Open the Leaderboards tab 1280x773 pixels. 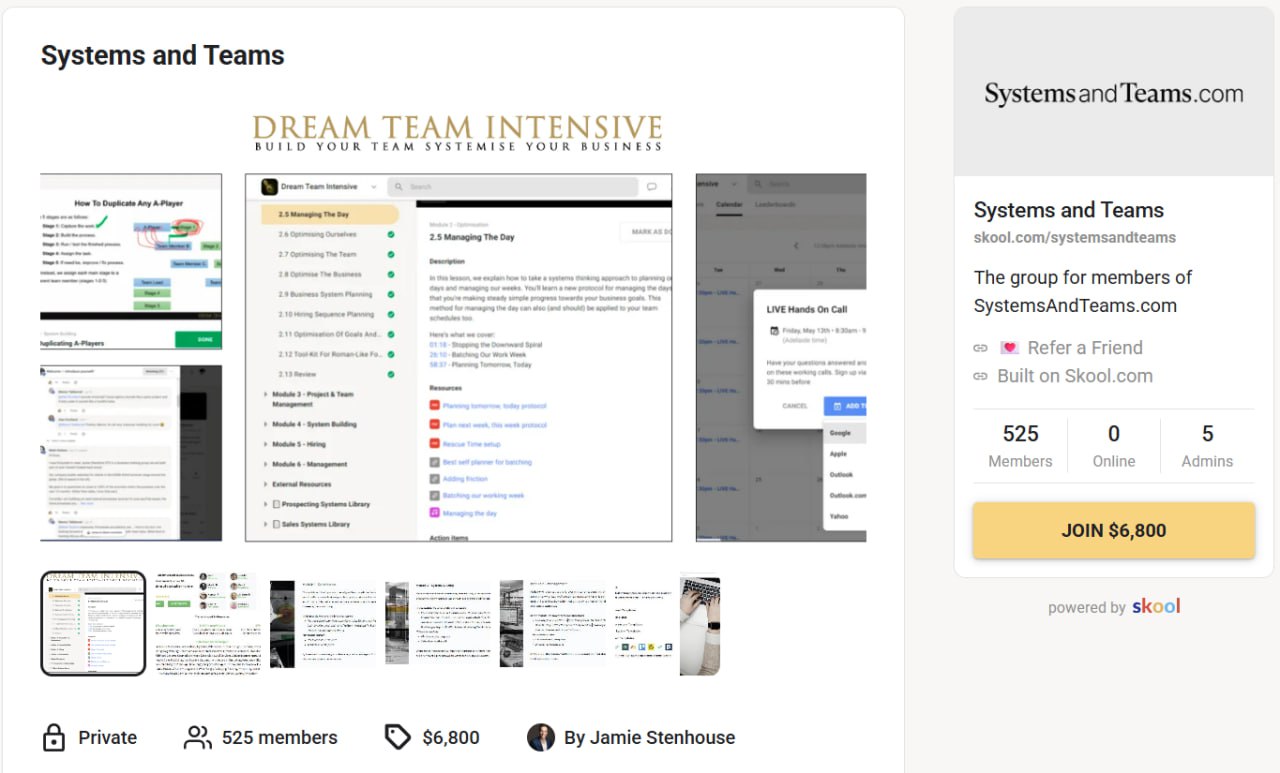[775, 205]
